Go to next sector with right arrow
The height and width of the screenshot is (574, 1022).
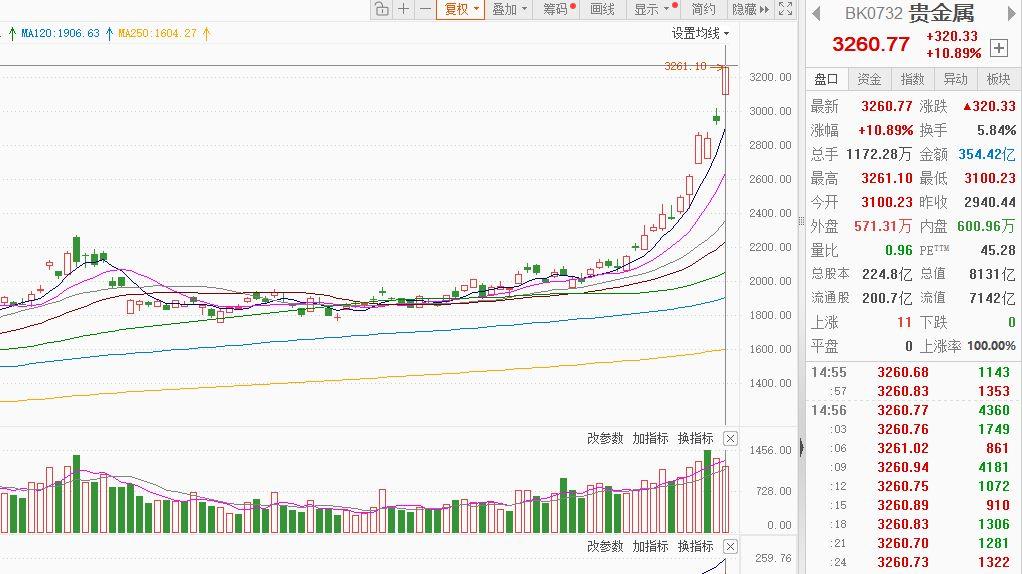(x=1012, y=13)
